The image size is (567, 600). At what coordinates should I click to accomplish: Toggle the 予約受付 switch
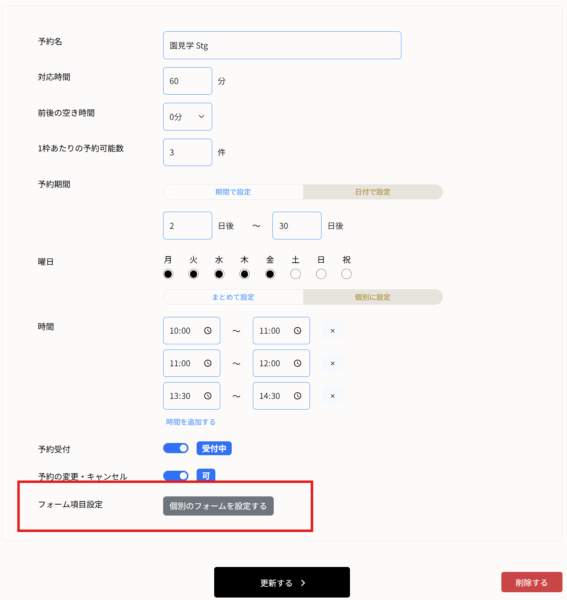[176, 448]
